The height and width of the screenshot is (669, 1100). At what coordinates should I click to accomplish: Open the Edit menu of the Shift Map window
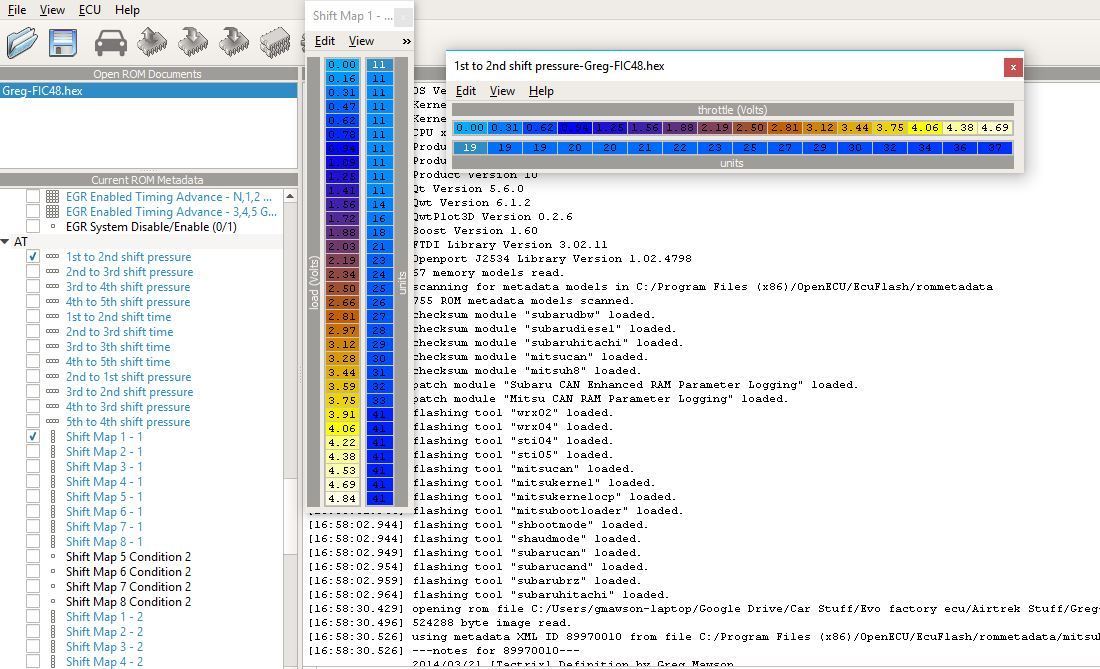coord(325,41)
